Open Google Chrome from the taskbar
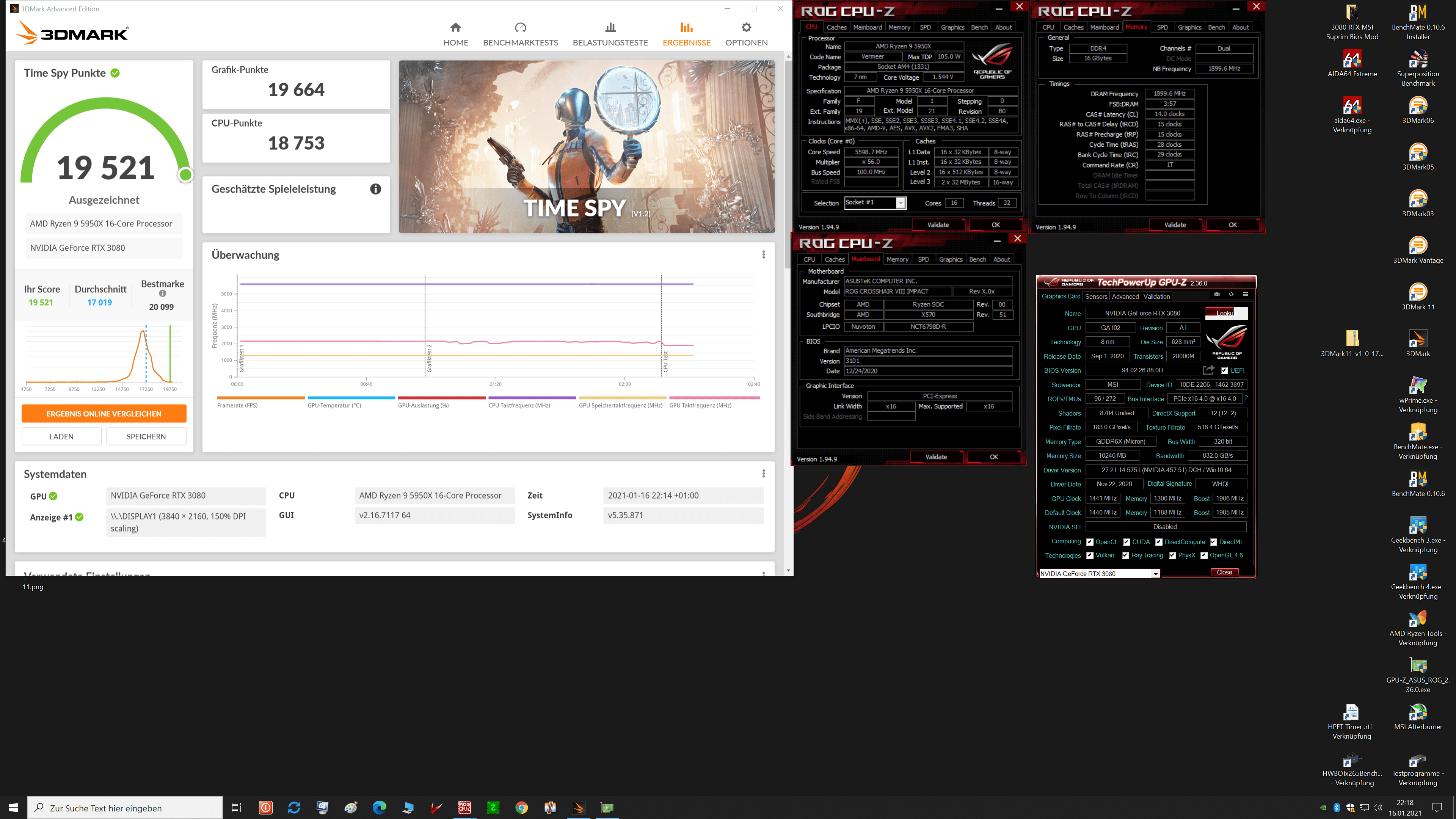This screenshot has height=819, width=1456. 521,808
